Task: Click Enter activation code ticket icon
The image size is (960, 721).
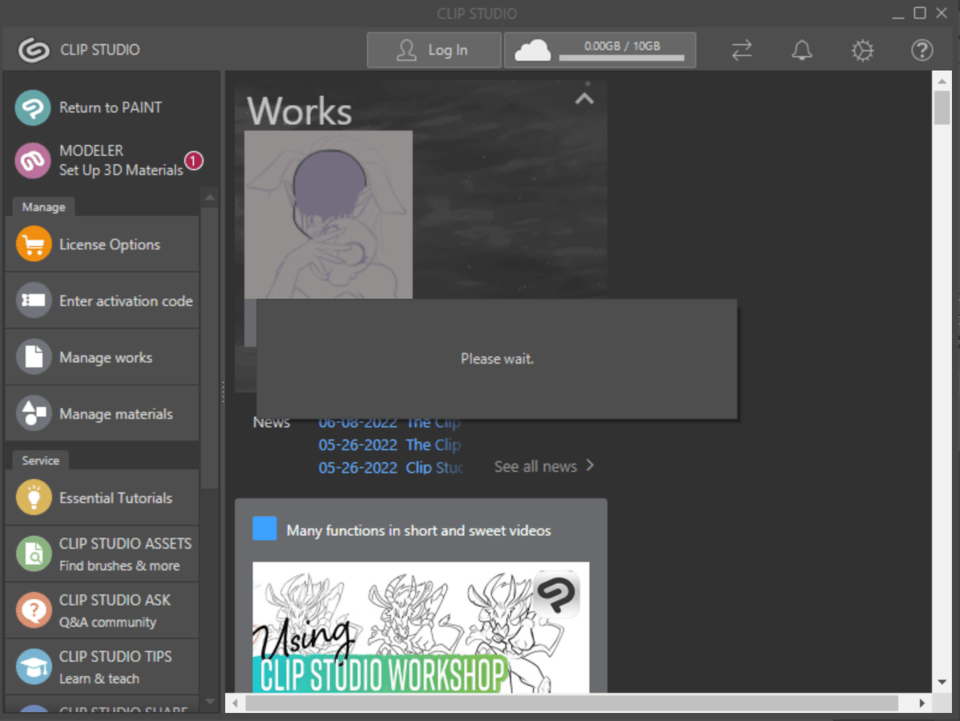Action: click(x=34, y=301)
